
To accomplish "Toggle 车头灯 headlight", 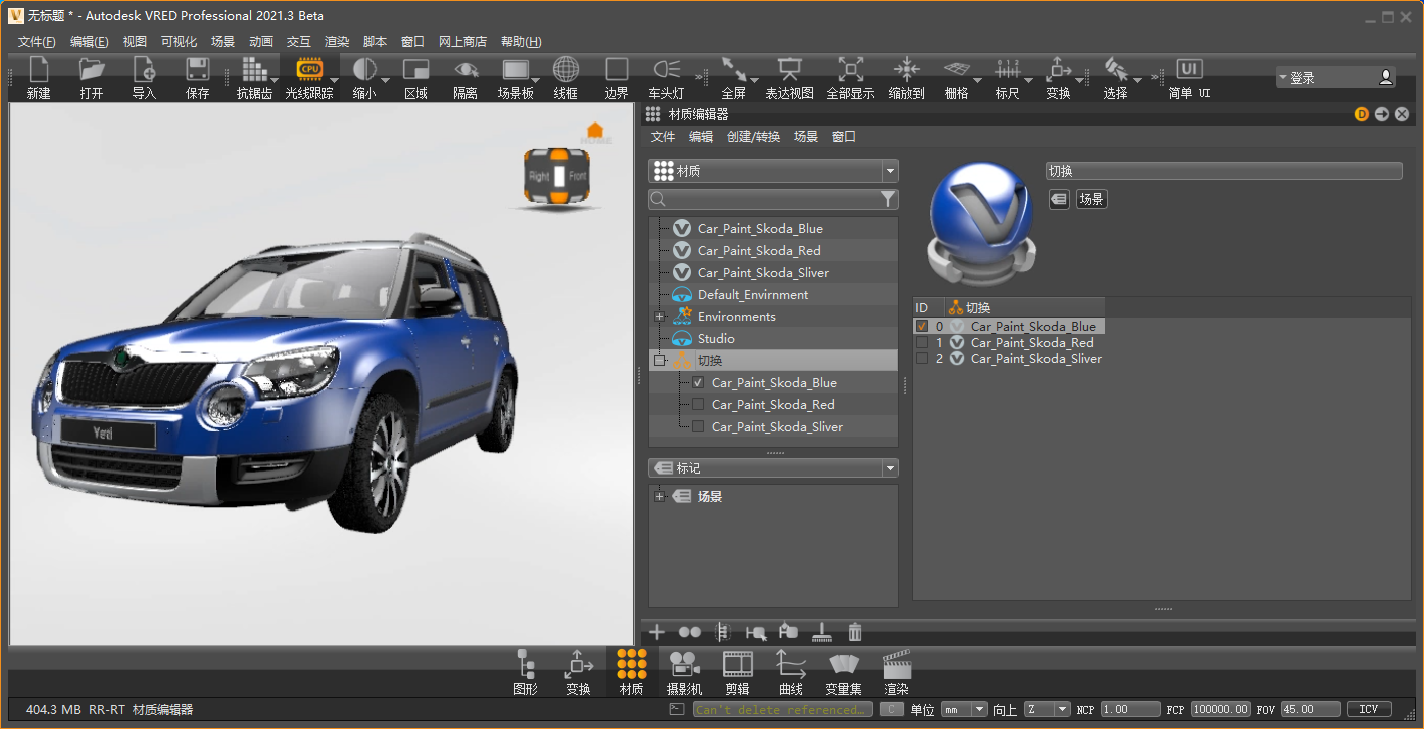I will [667, 69].
